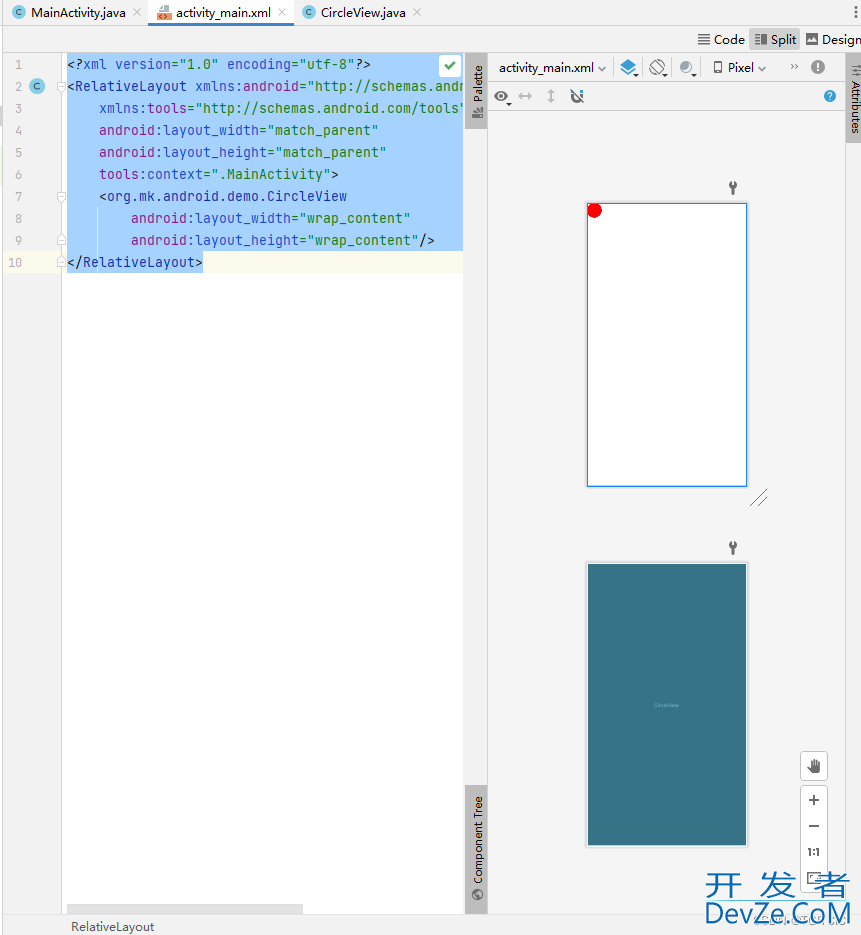Click the related class gutter icon
Image resolution: width=861 pixels, height=935 pixels.
pyautogui.click(x=37, y=86)
